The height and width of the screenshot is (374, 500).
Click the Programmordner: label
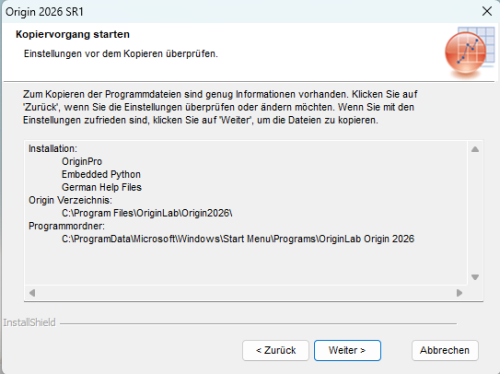click(x=66, y=226)
